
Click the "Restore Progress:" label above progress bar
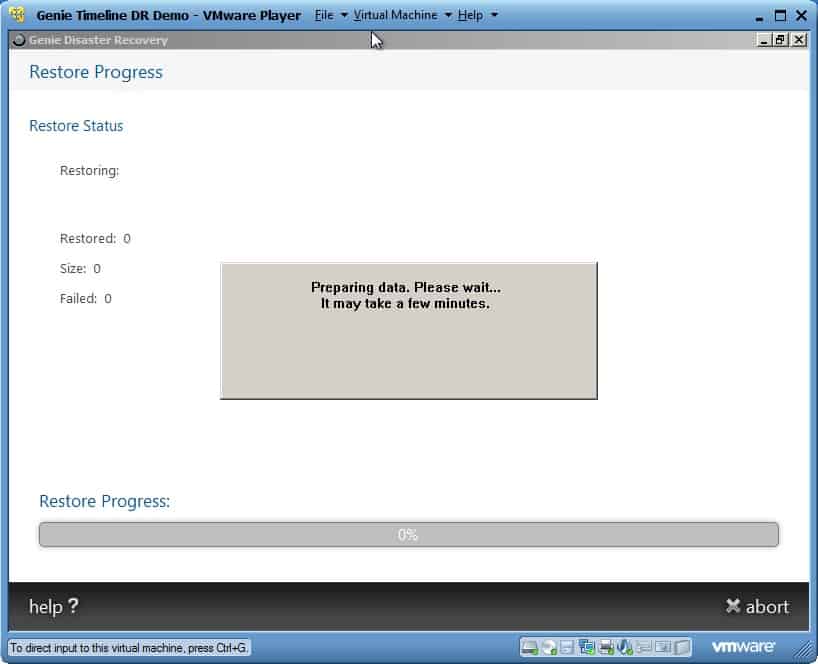tap(105, 501)
